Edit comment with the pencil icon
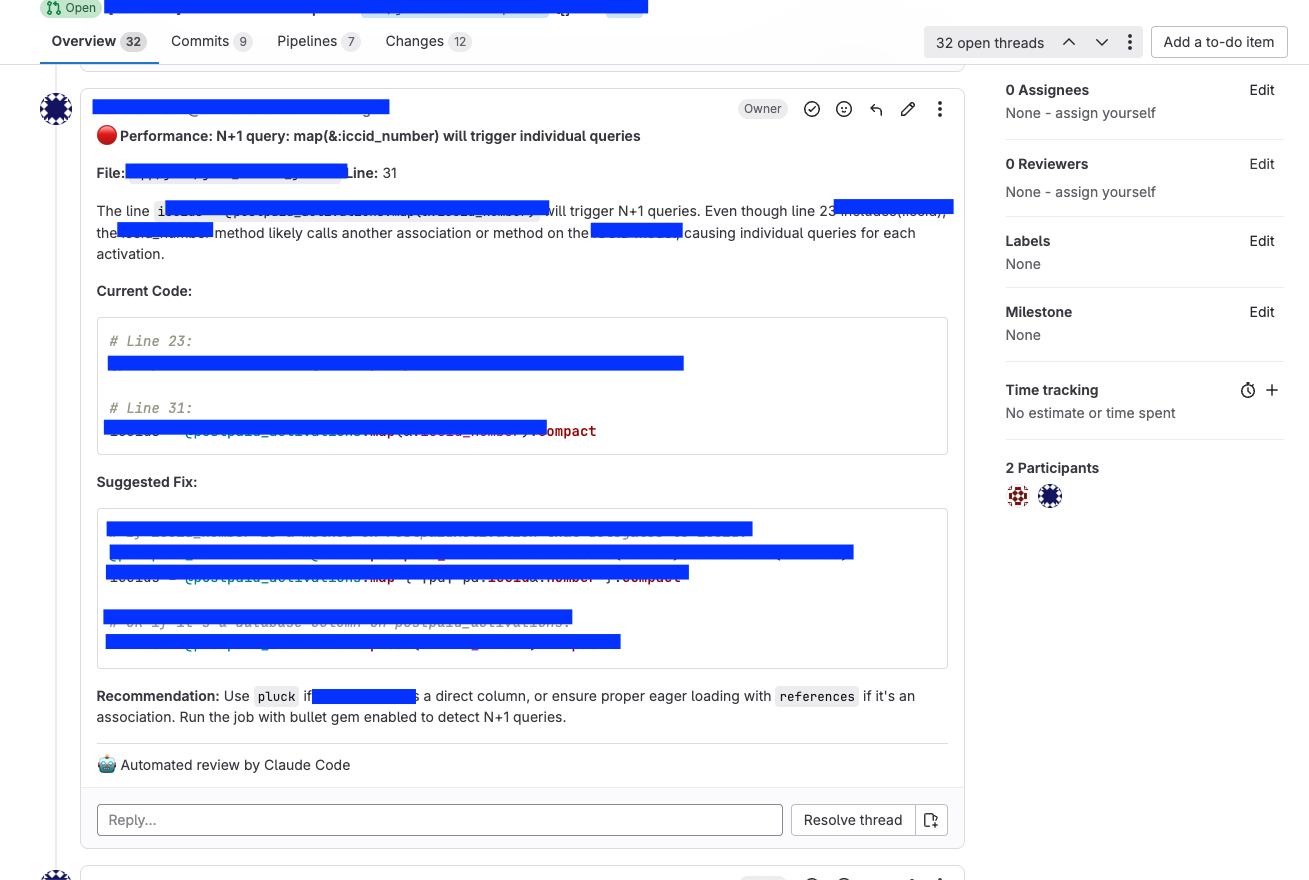This screenshot has height=880, width=1309. coord(908,109)
